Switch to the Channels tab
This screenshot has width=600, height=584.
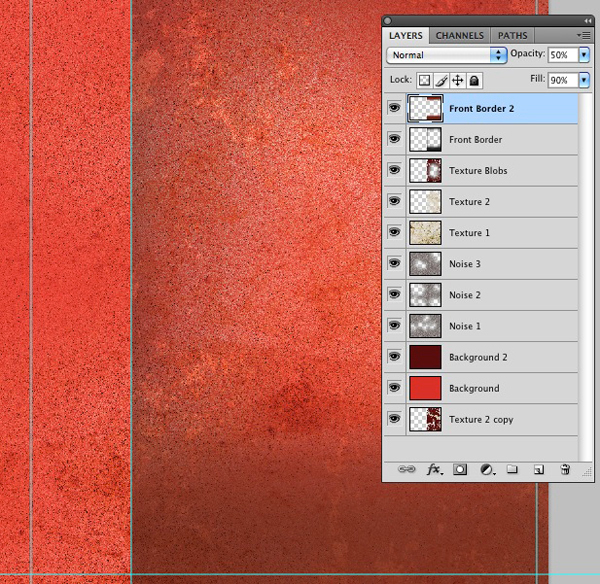(x=460, y=36)
